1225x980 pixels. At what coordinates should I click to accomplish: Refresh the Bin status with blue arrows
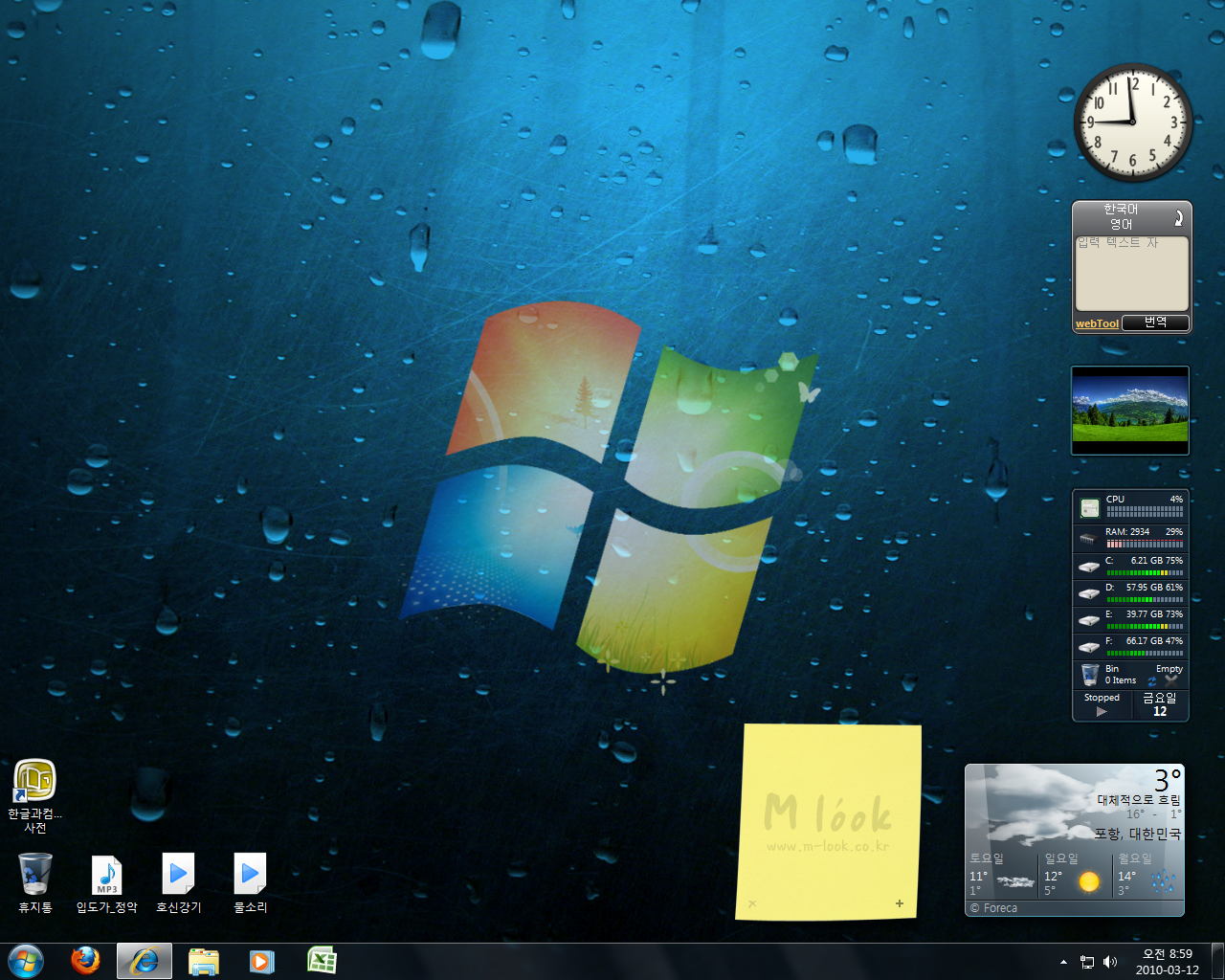(1152, 681)
